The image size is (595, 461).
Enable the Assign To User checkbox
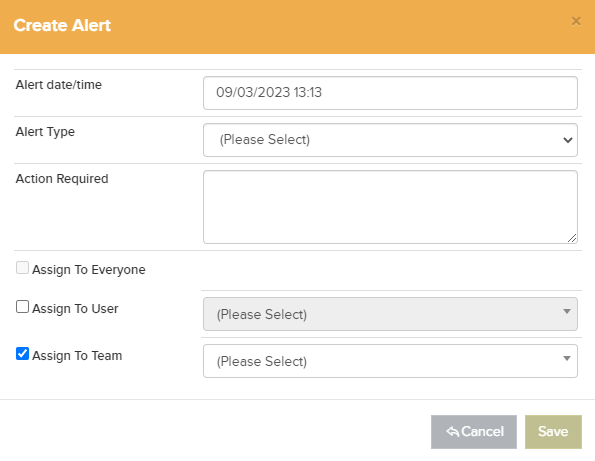(22, 307)
